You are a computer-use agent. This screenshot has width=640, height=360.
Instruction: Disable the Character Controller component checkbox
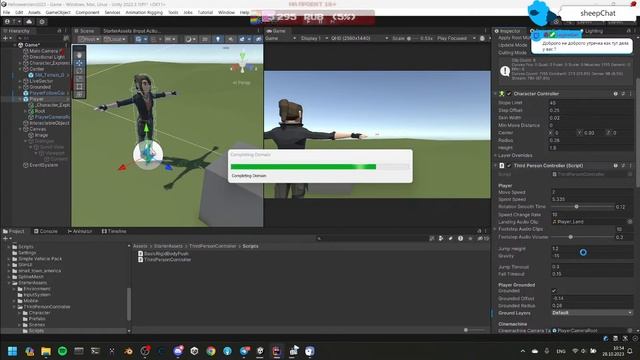tap(509, 94)
